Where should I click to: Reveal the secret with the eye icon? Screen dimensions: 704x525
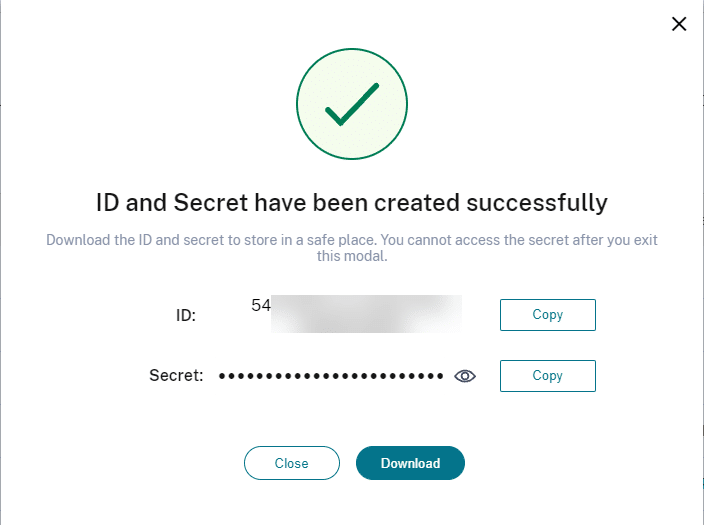coord(465,376)
